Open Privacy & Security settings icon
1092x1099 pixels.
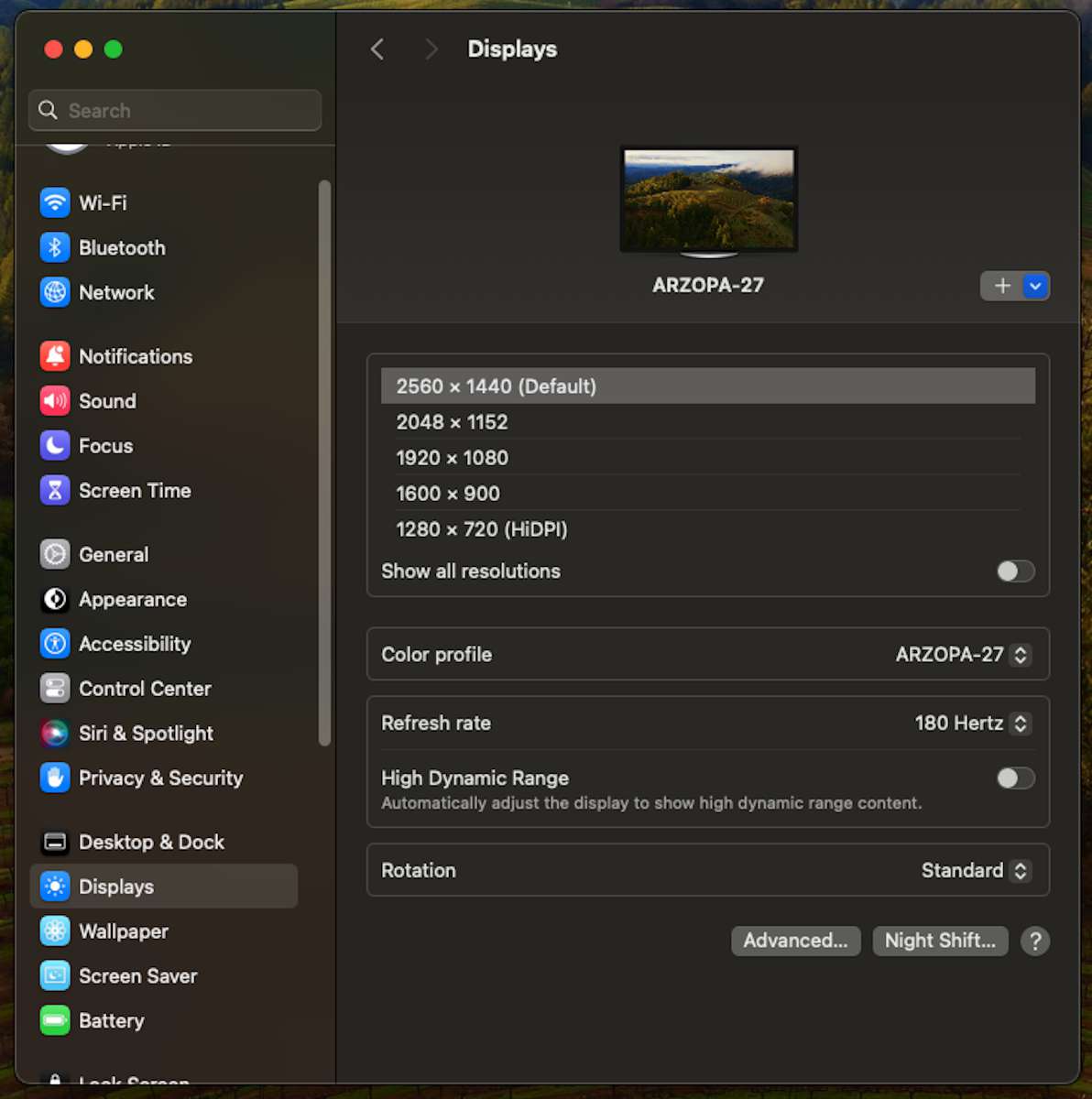coord(55,778)
